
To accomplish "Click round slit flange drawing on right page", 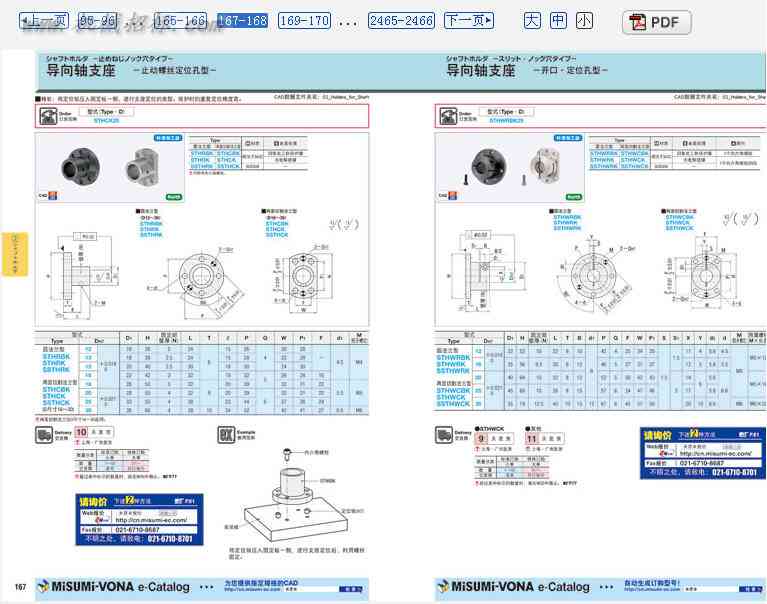I will pyautogui.click(x=594, y=276).
